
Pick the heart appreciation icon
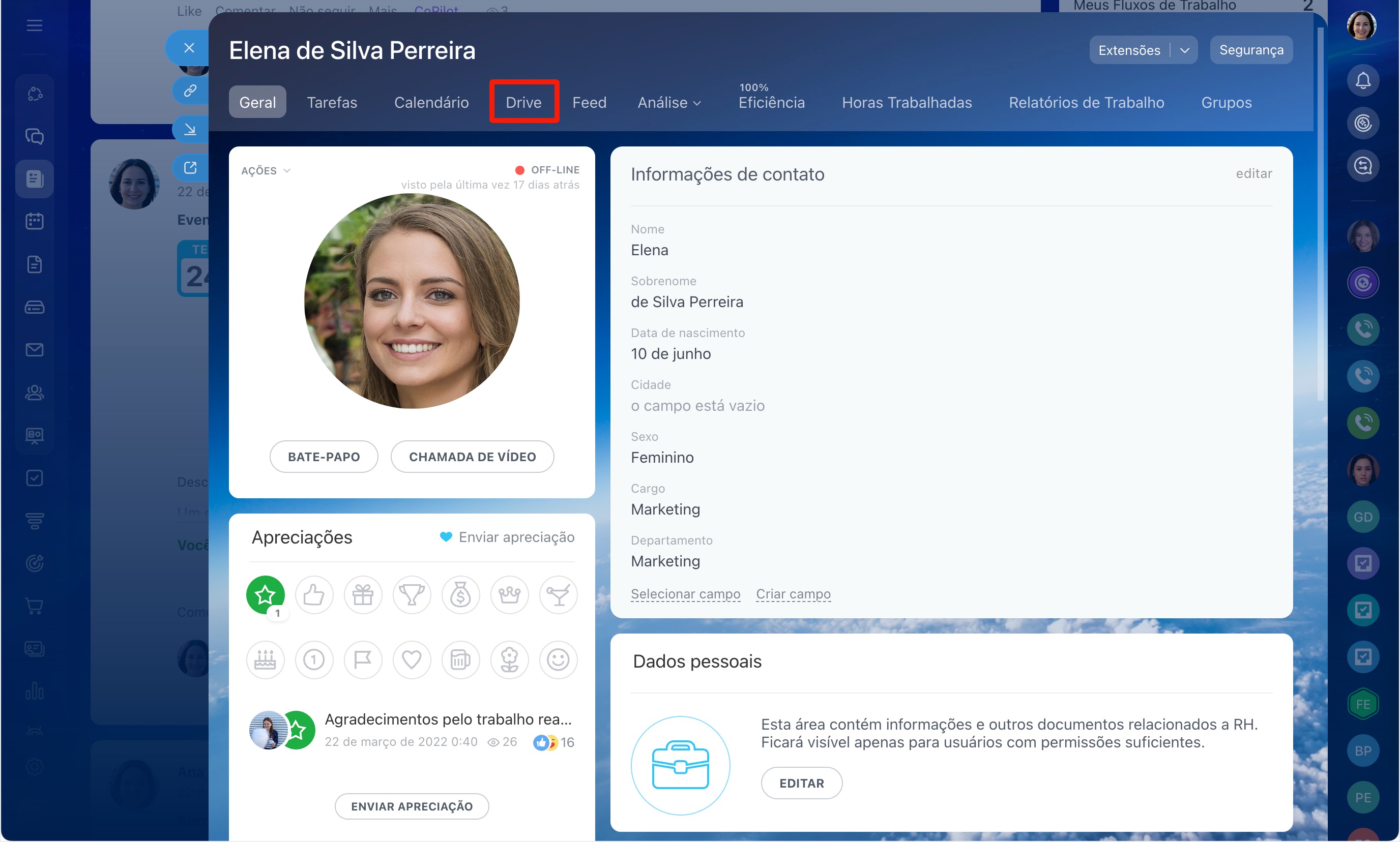pos(412,660)
